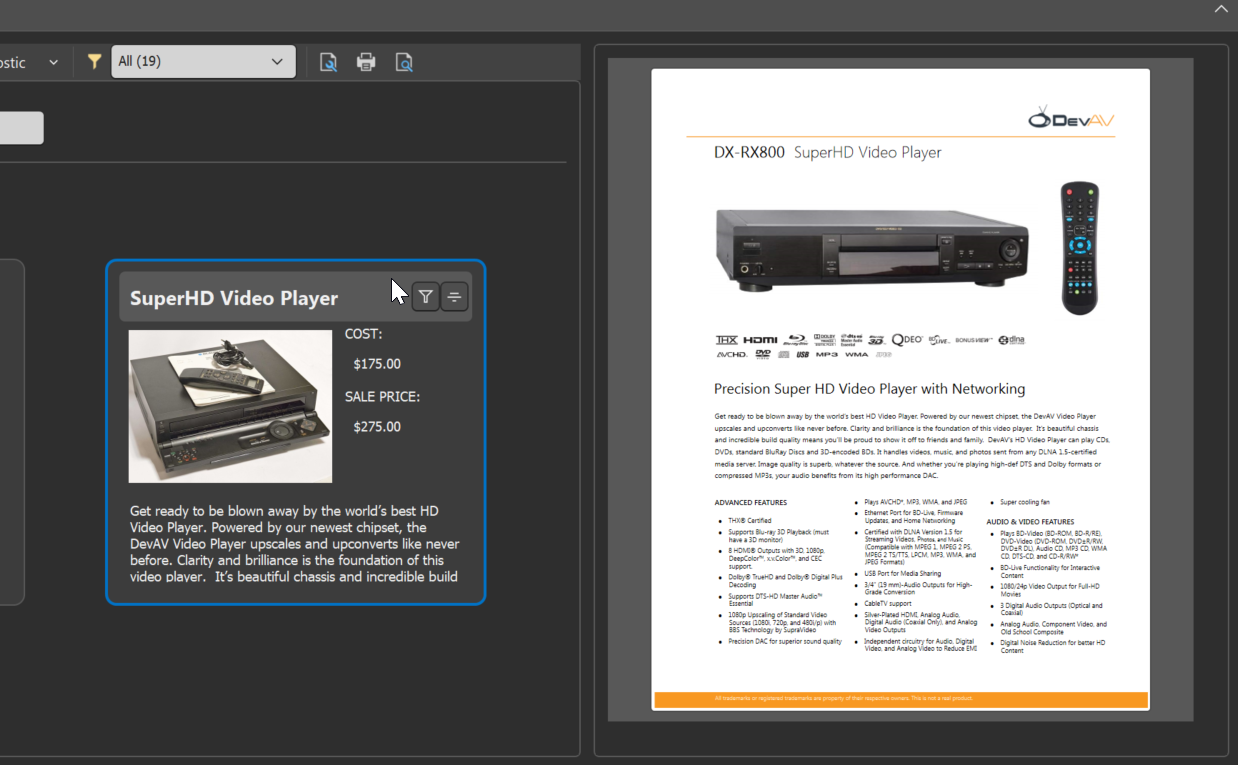Collapse the top bar with the up chevron
The height and width of the screenshot is (765, 1238).
point(1221,9)
